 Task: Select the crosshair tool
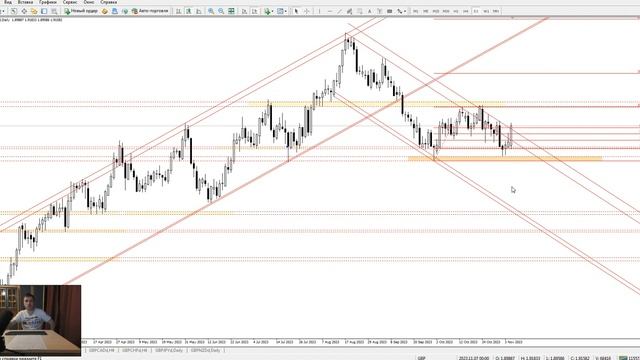[307, 11]
